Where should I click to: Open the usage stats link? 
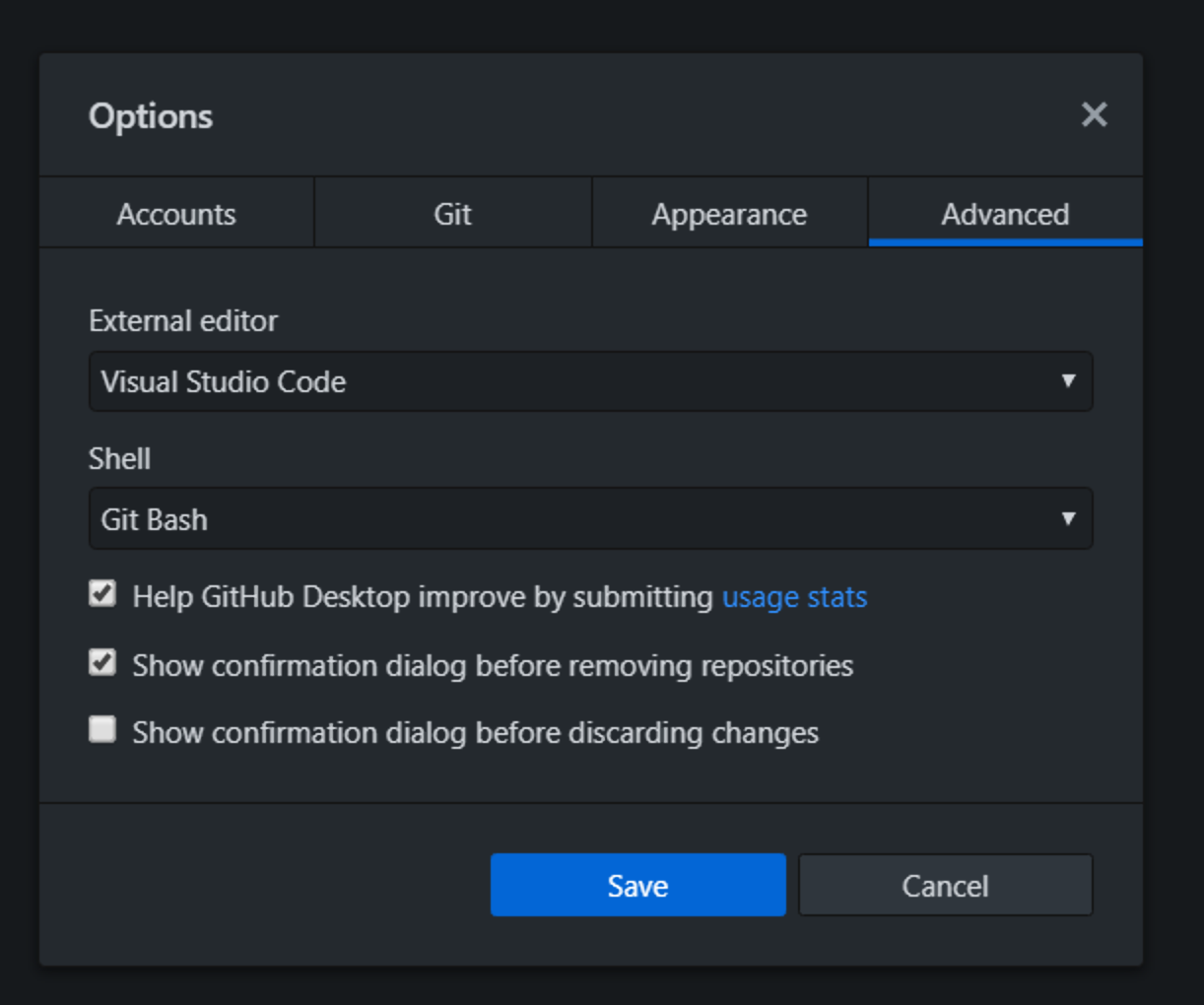[794, 597]
